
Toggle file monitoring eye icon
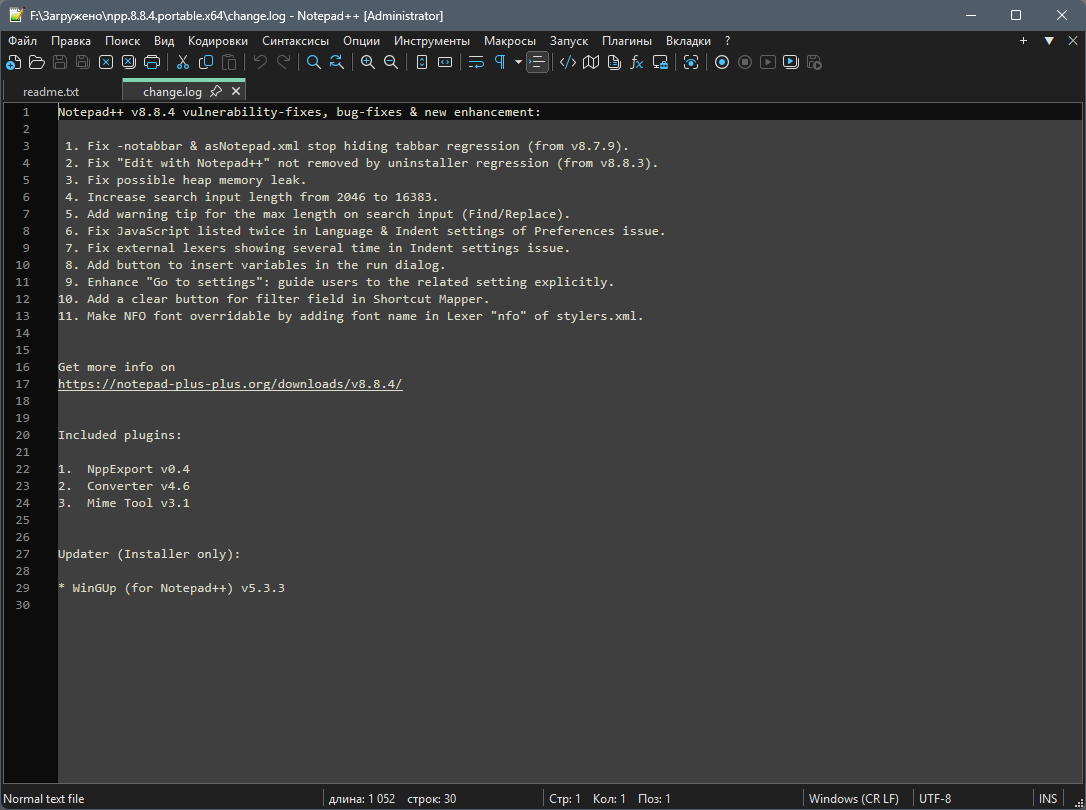(x=691, y=62)
